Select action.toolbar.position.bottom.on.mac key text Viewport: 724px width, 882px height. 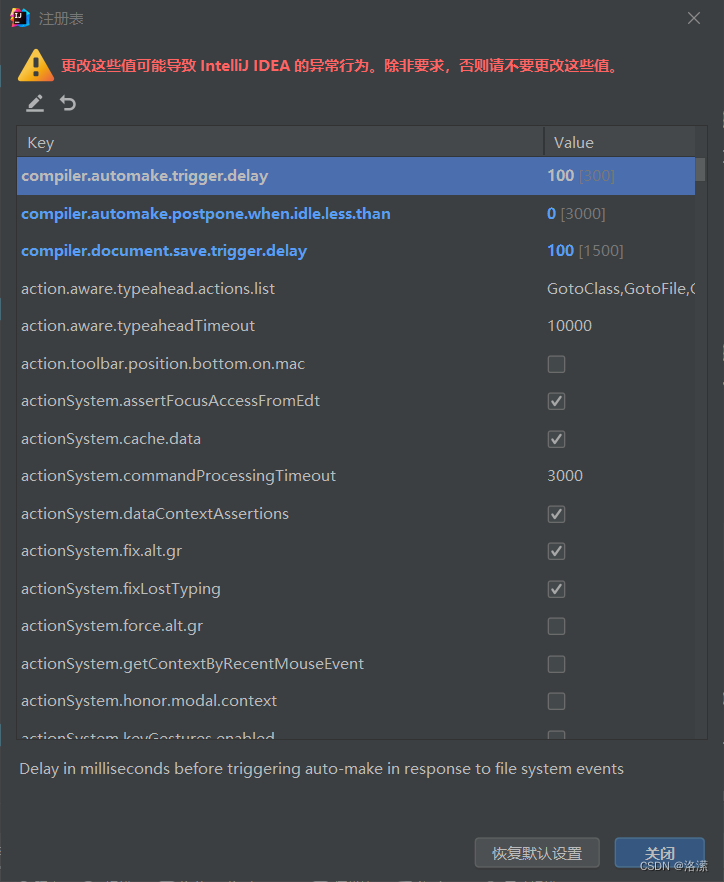tap(163, 364)
